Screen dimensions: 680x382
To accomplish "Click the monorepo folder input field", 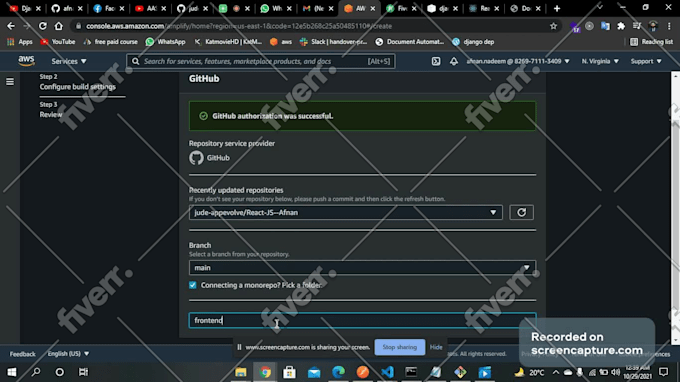I will point(362,320).
